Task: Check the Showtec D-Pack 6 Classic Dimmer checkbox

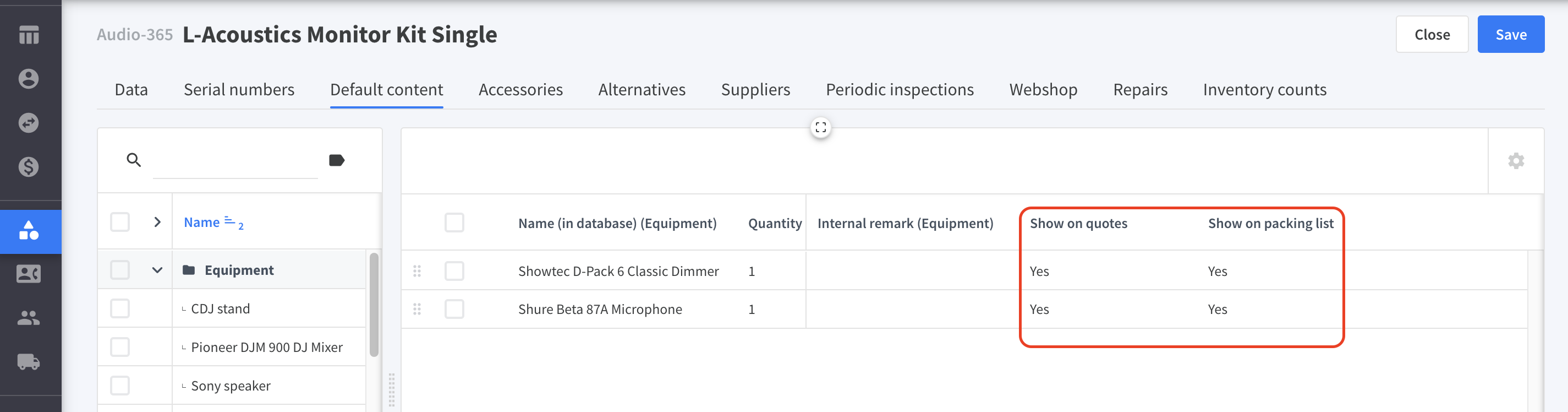Action: 454,271
